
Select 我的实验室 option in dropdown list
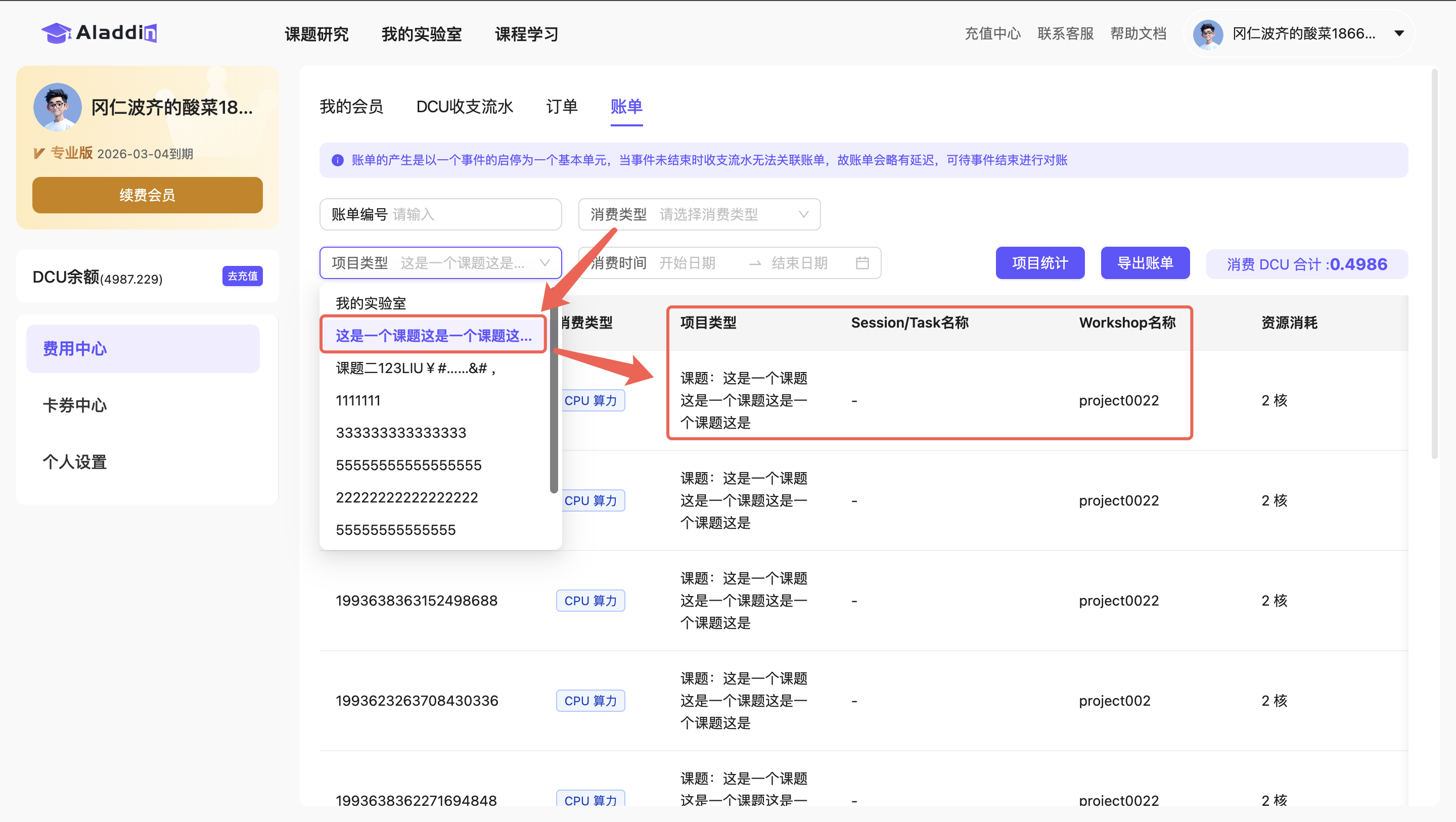pos(371,304)
